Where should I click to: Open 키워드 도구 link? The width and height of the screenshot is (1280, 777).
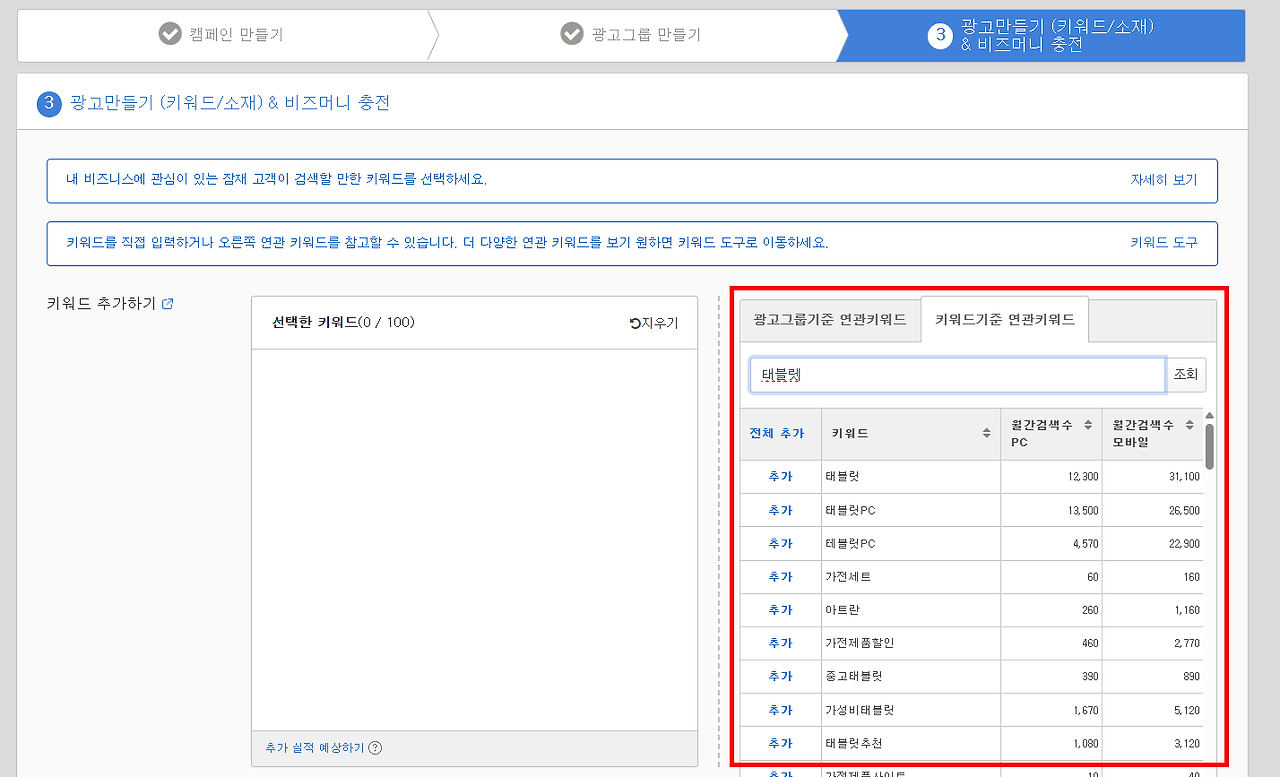1164,242
